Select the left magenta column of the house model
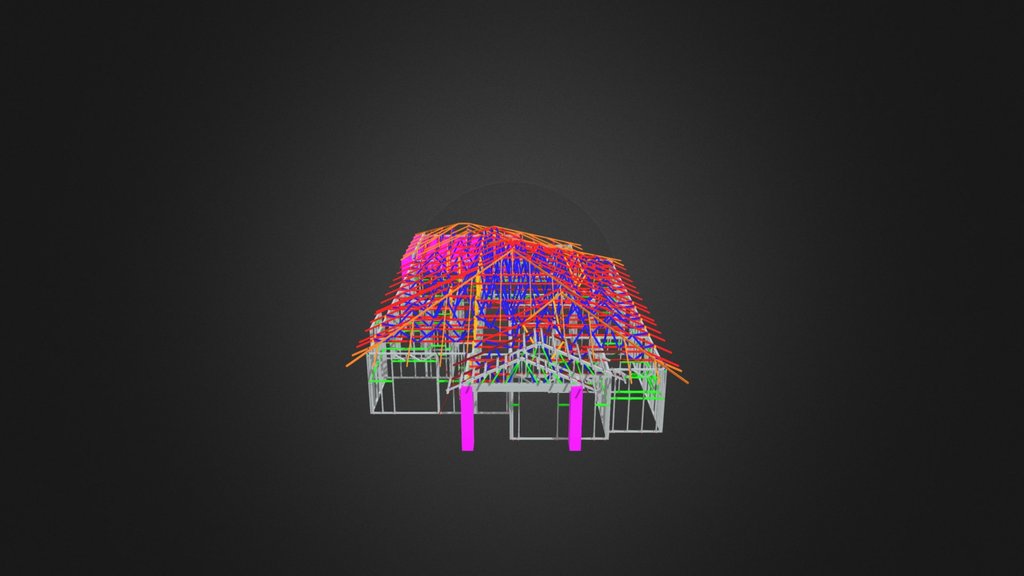This screenshot has width=1024, height=576. point(468,418)
